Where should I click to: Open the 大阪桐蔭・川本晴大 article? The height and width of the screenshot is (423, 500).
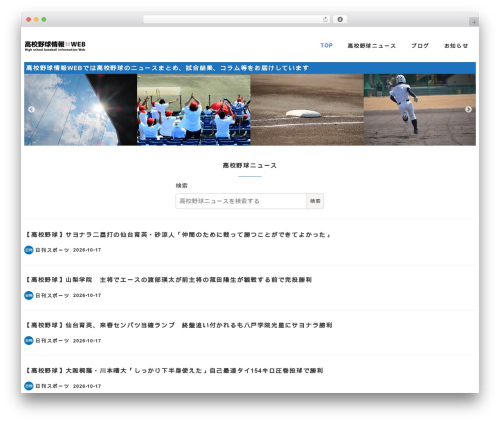(174, 370)
